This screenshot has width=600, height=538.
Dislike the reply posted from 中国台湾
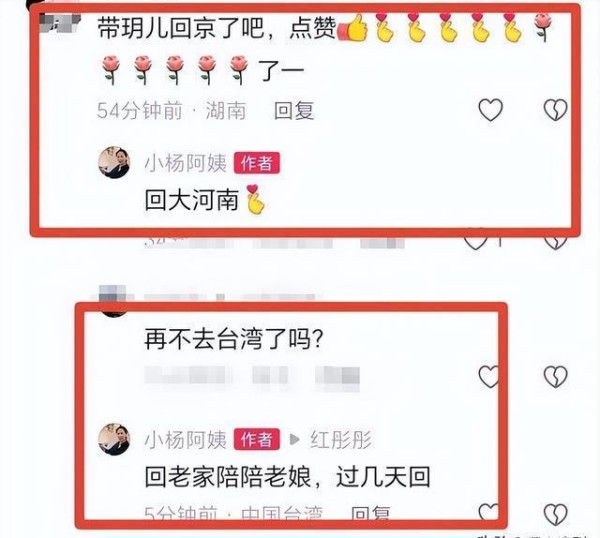tap(555, 514)
